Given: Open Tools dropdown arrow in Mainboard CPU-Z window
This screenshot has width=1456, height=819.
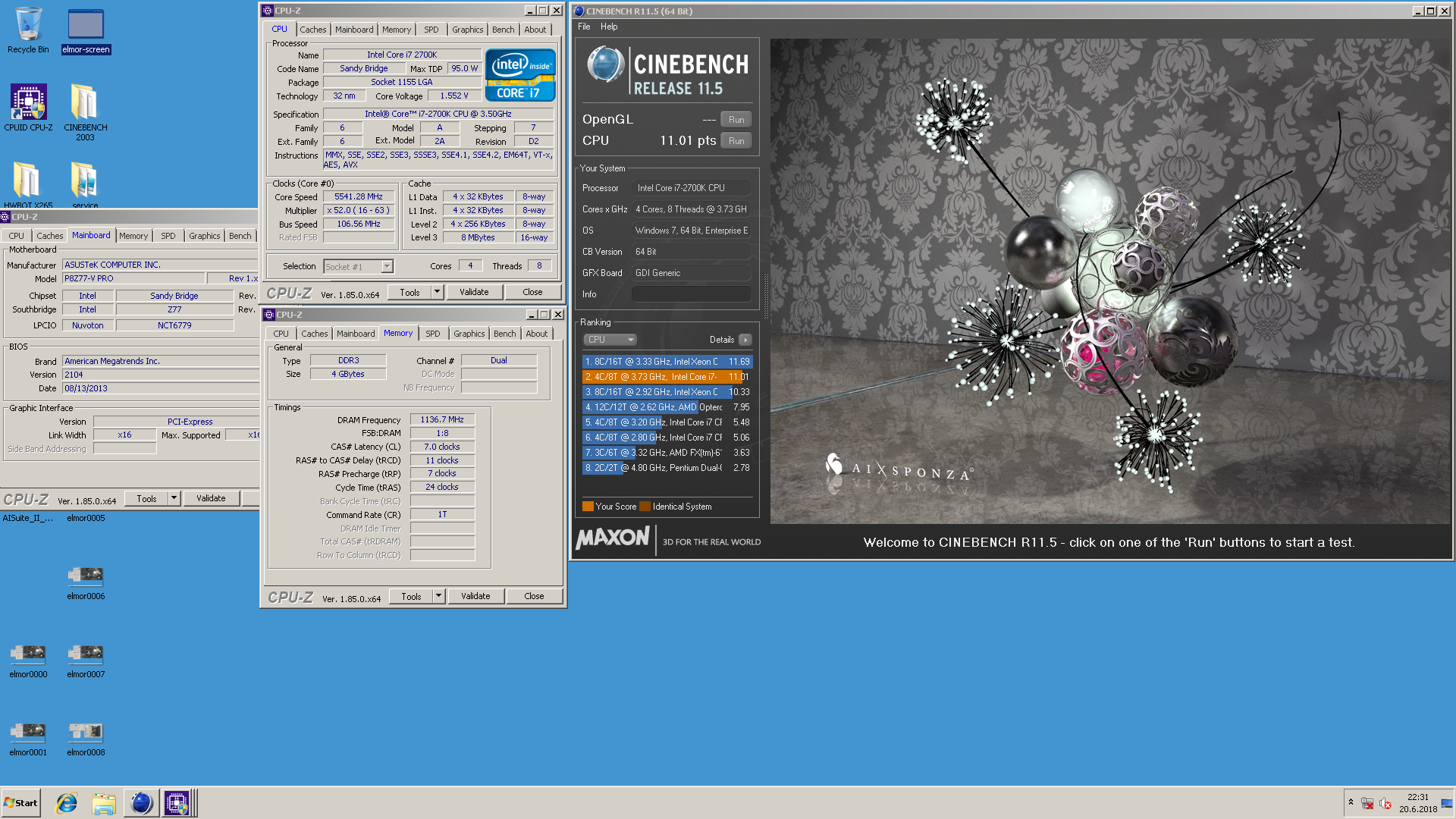Looking at the screenshot, I should point(174,499).
